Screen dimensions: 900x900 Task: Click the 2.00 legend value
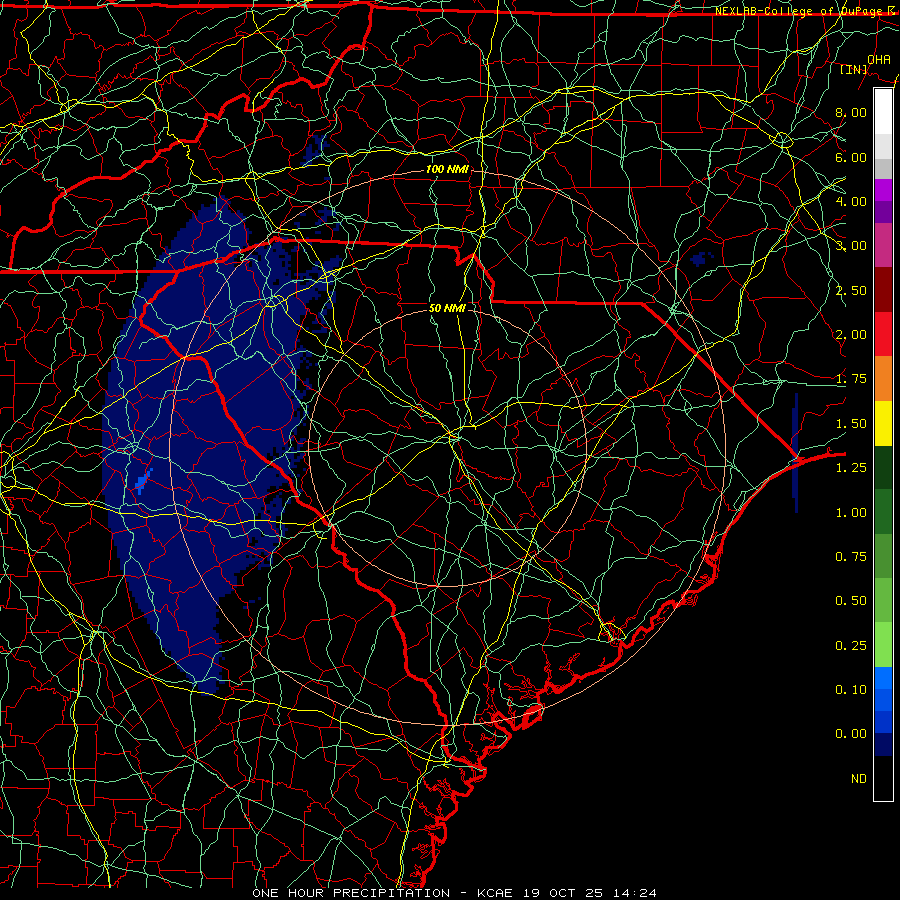pos(851,335)
